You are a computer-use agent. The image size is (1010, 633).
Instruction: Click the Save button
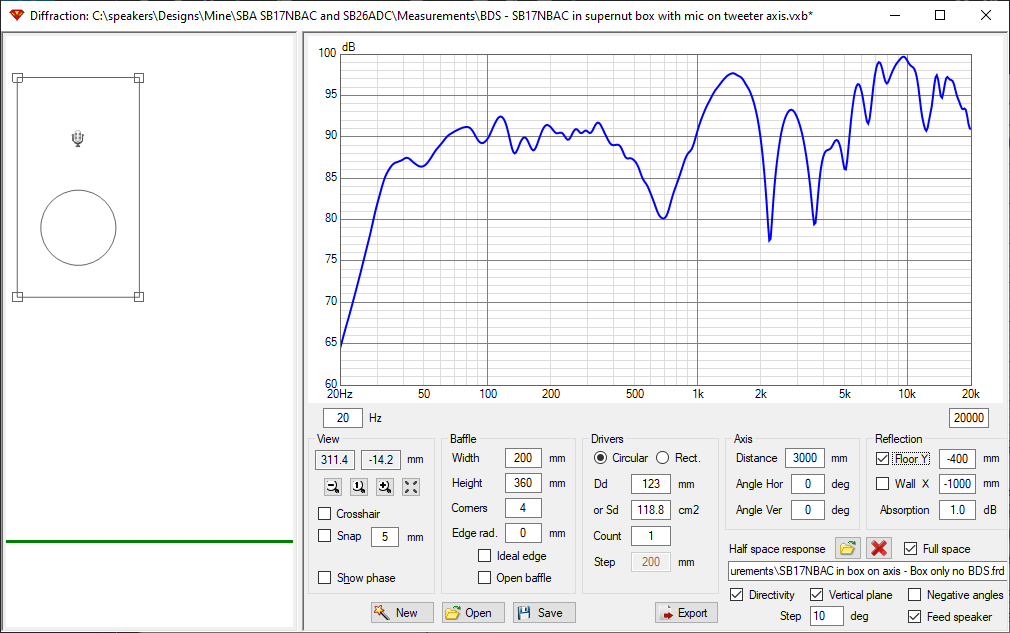[x=544, y=612]
